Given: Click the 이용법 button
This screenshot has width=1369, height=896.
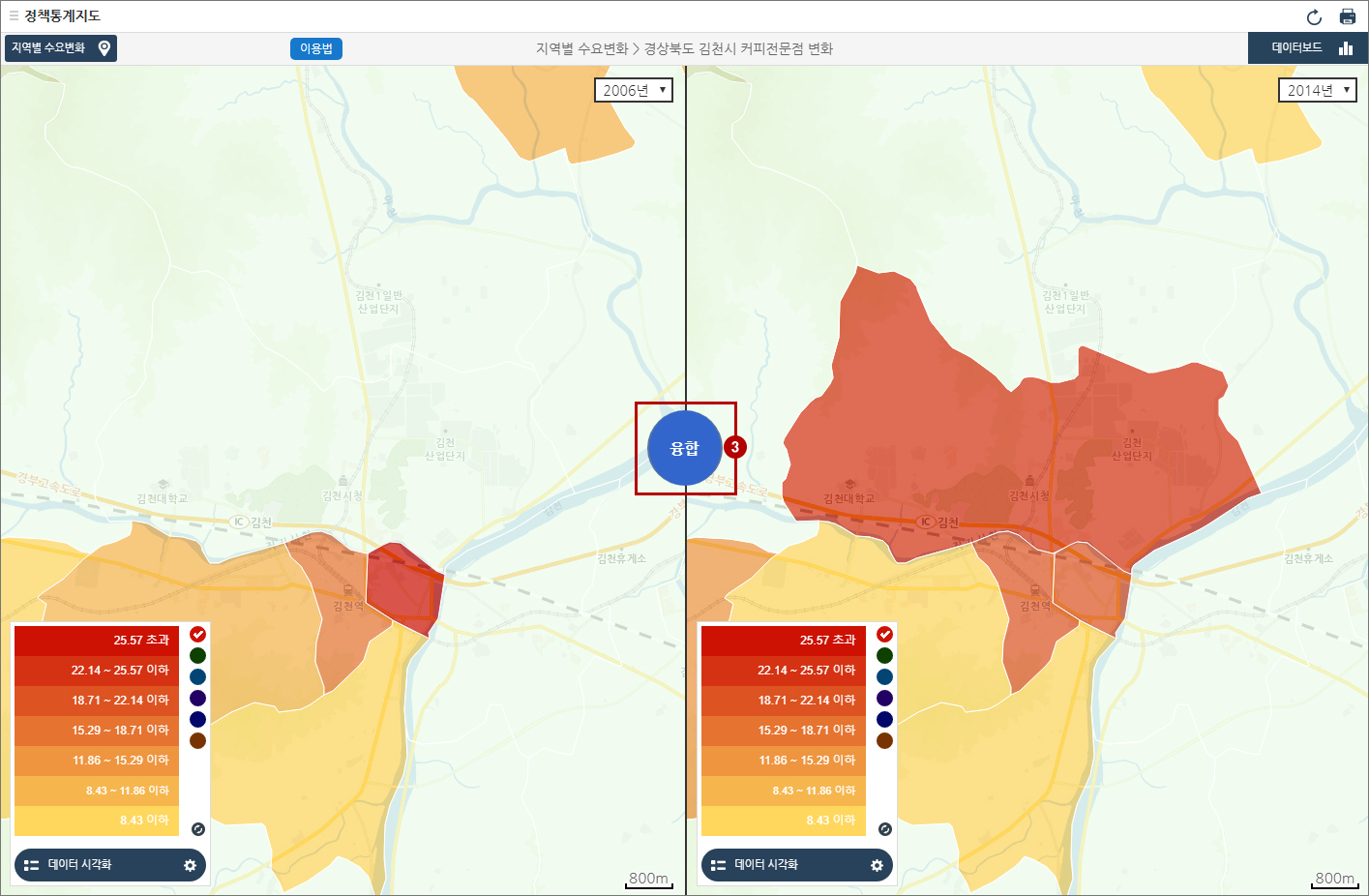Looking at the screenshot, I should (x=316, y=48).
